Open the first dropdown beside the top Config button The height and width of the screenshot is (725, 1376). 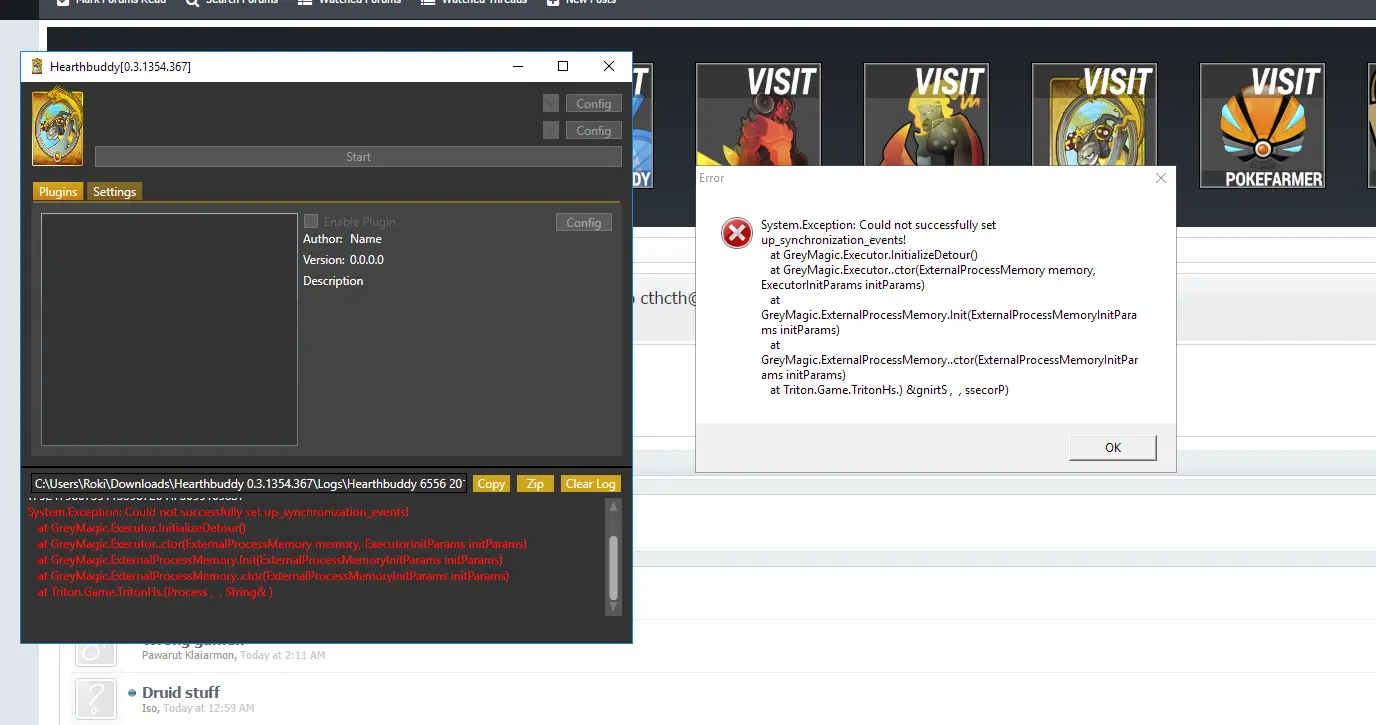point(551,103)
